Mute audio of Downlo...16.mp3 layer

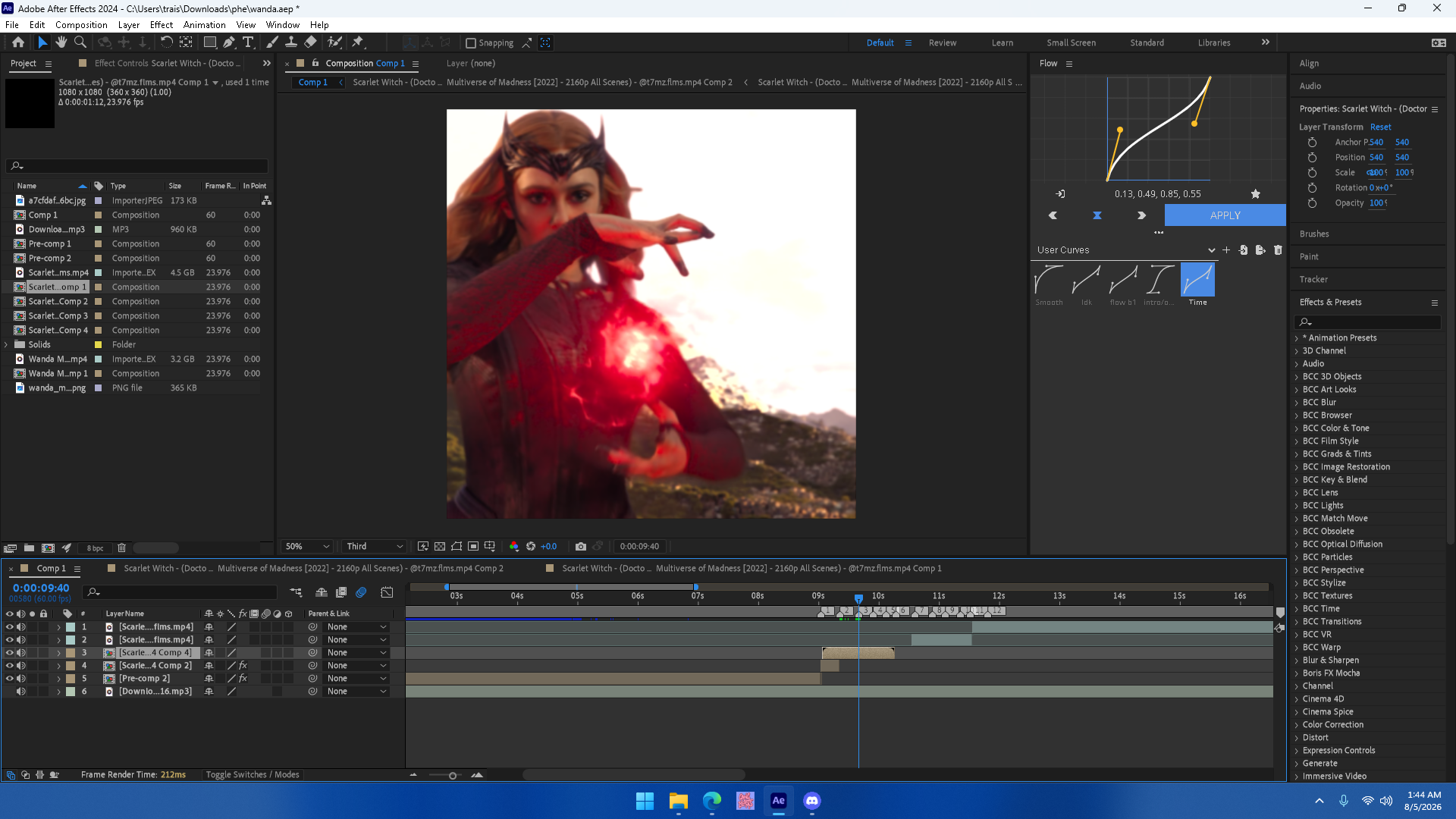21,692
